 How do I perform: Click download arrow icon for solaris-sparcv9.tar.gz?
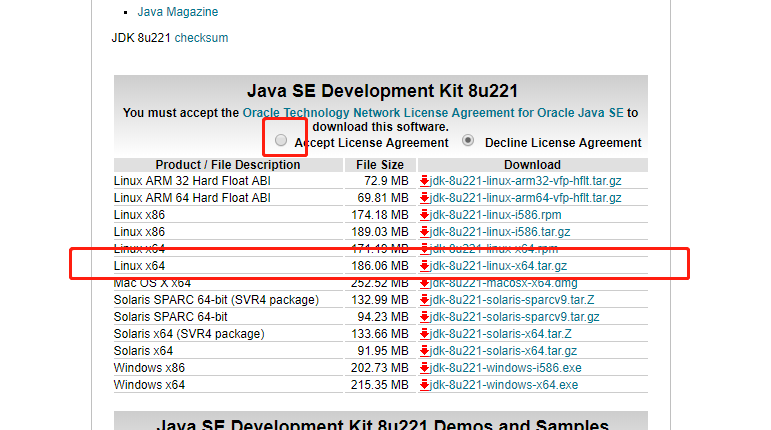(x=424, y=317)
